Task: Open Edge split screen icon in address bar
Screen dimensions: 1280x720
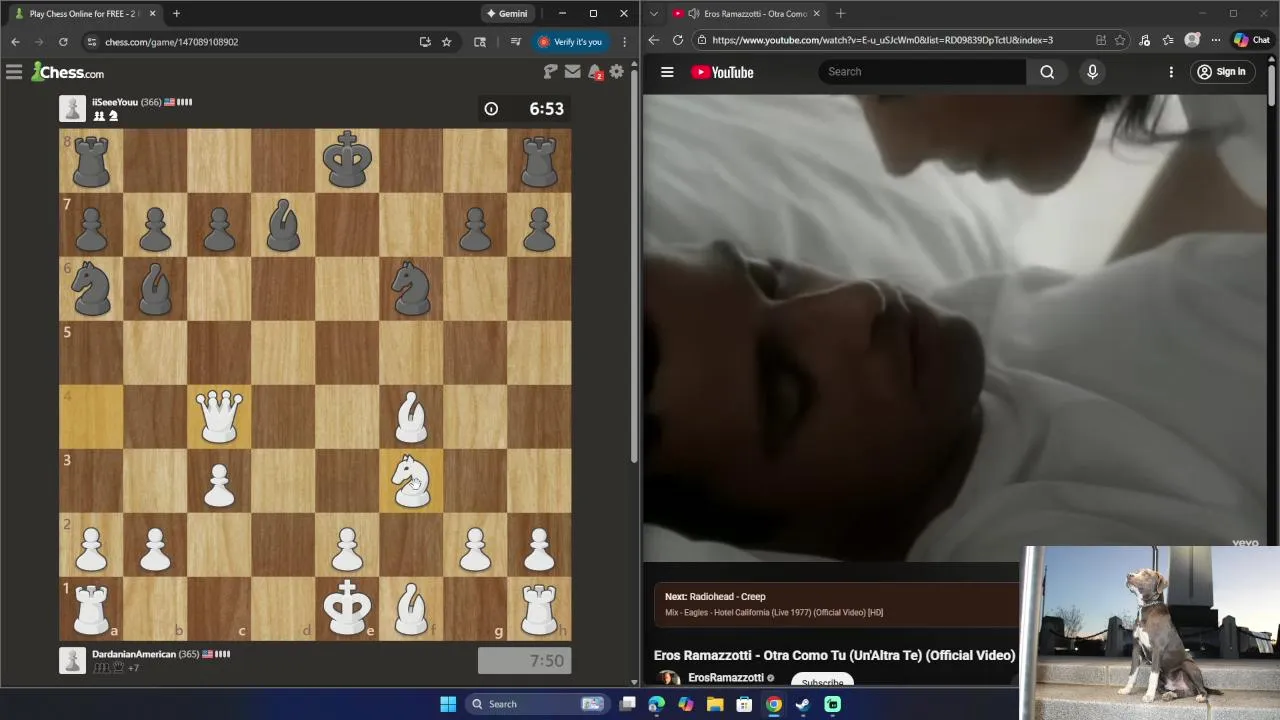Action: pyautogui.click(x=1101, y=40)
